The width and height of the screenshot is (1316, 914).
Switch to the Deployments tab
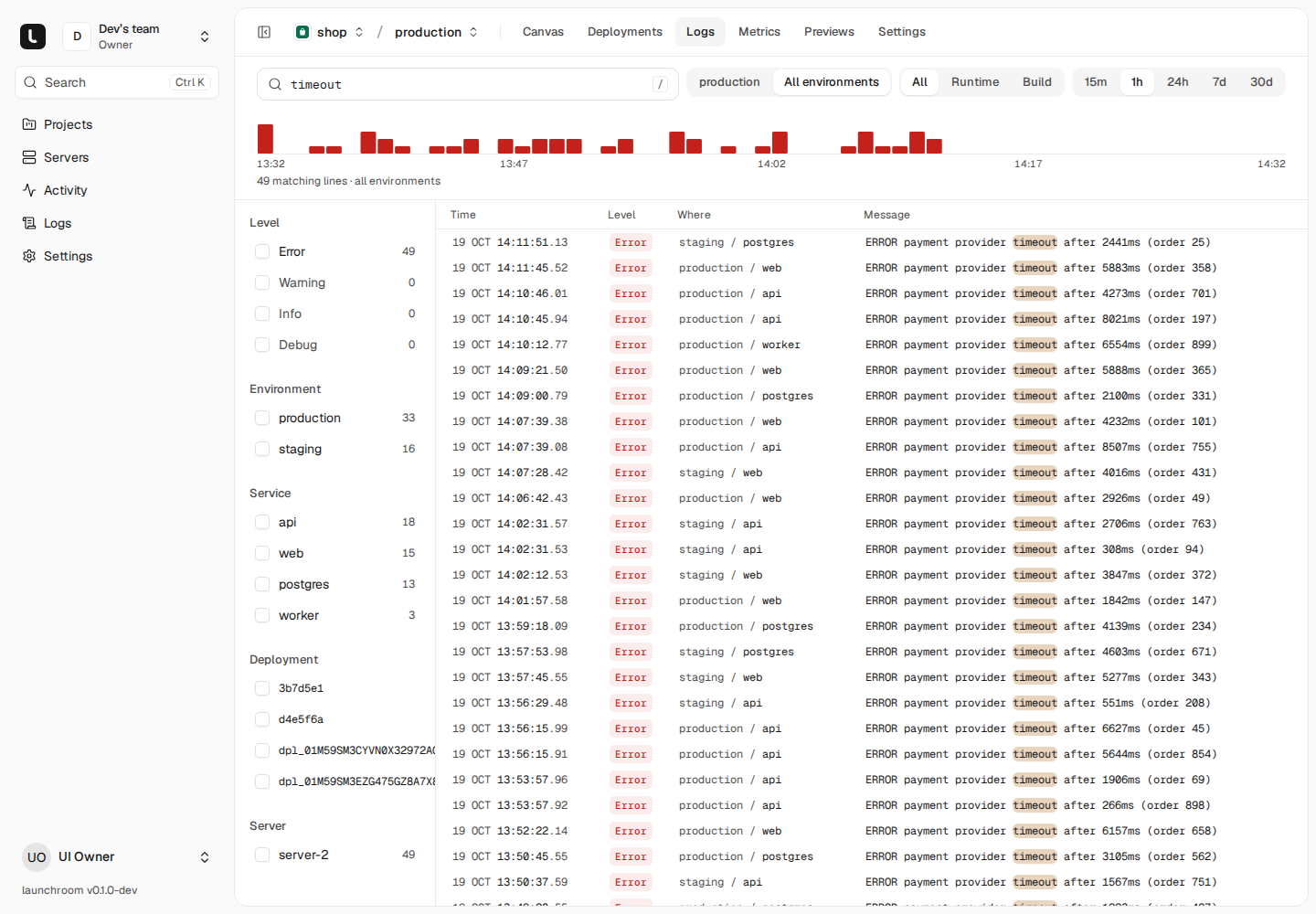click(x=625, y=32)
